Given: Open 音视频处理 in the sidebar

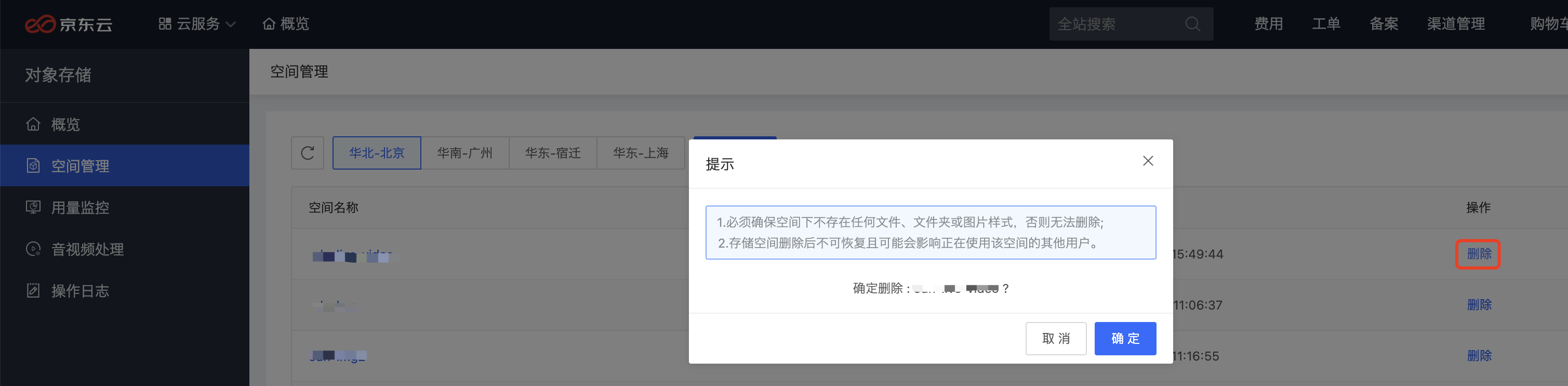Looking at the screenshot, I should pyautogui.click(x=125, y=249).
